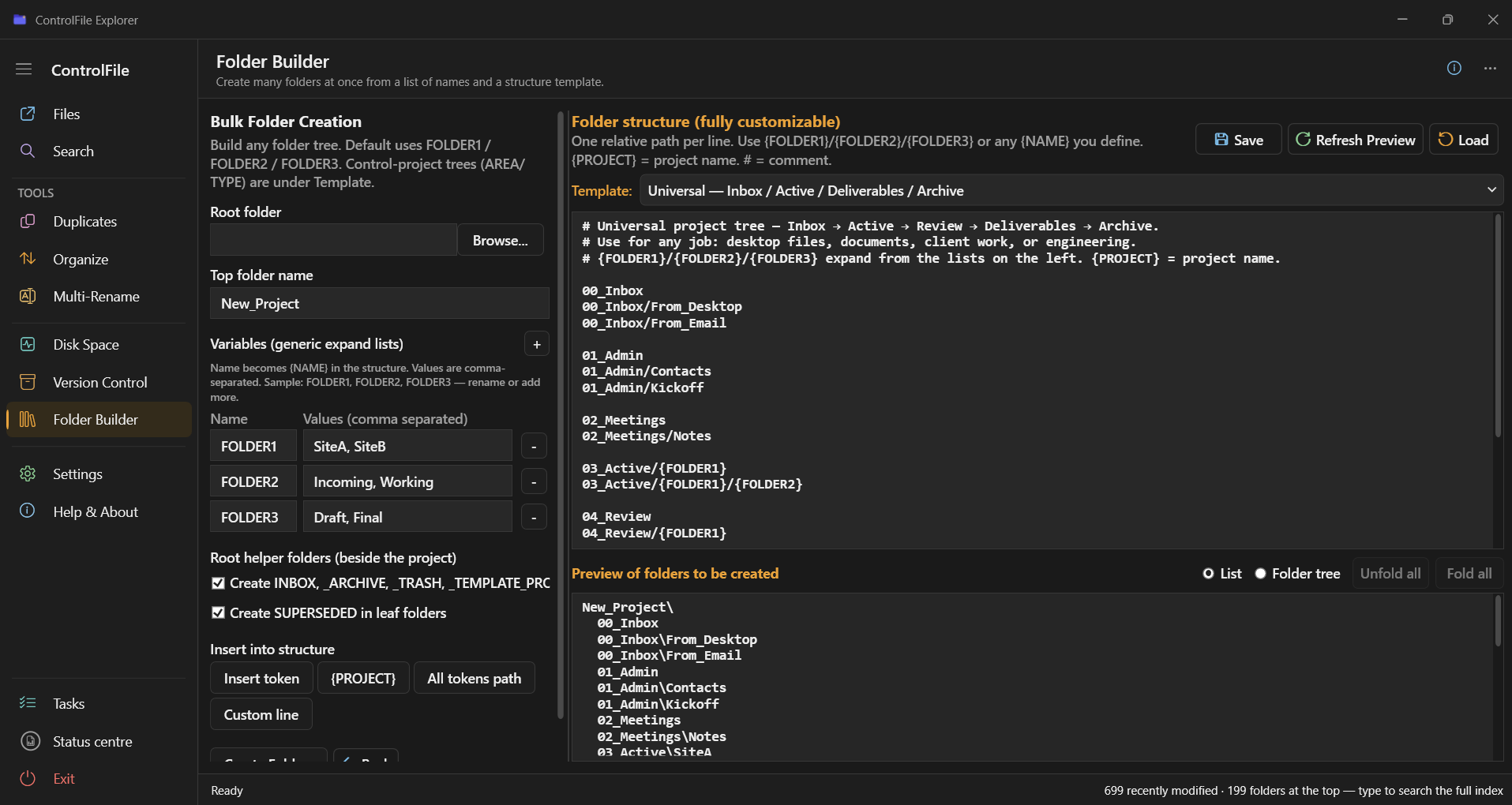The width and height of the screenshot is (1512, 805).
Task: Click the 00_Inbox/From_Email structure line
Action: [654, 323]
